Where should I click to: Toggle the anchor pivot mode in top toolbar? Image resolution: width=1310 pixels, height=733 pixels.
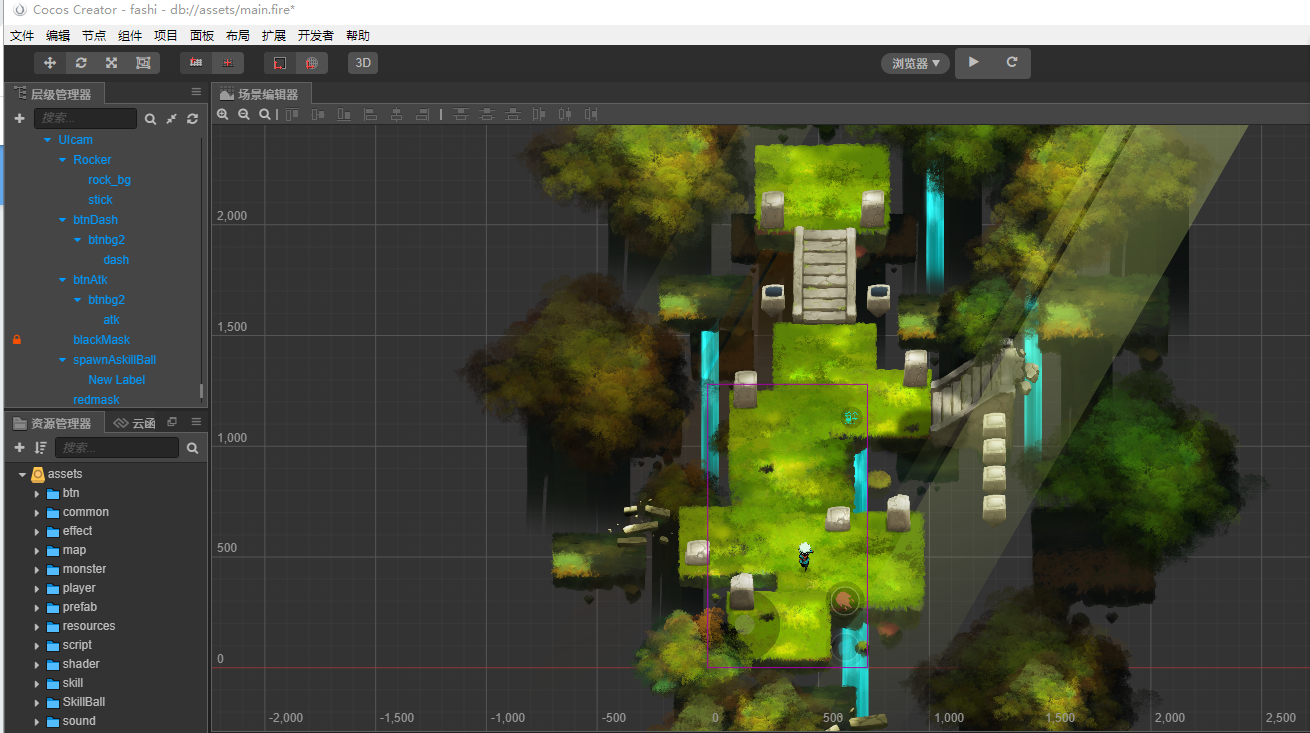coord(196,62)
